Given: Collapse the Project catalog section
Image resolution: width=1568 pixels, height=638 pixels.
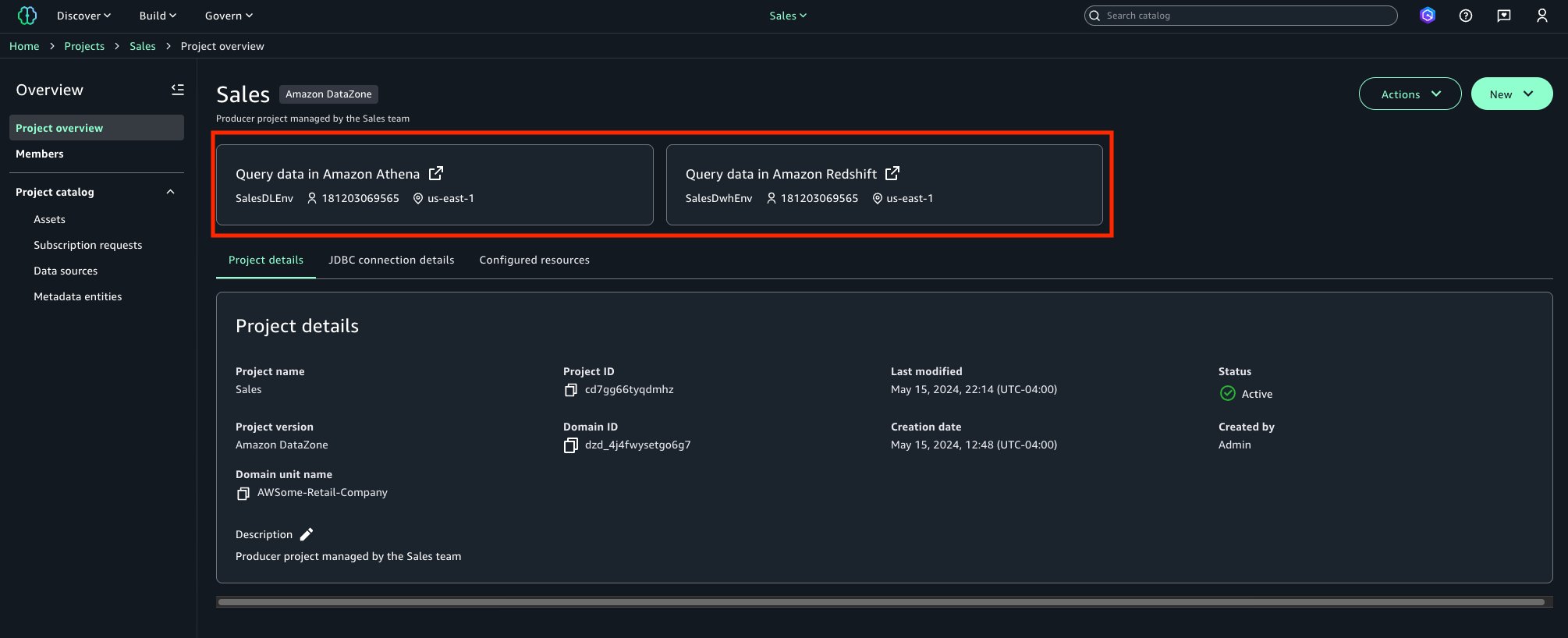Looking at the screenshot, I should tap(171, 192).
